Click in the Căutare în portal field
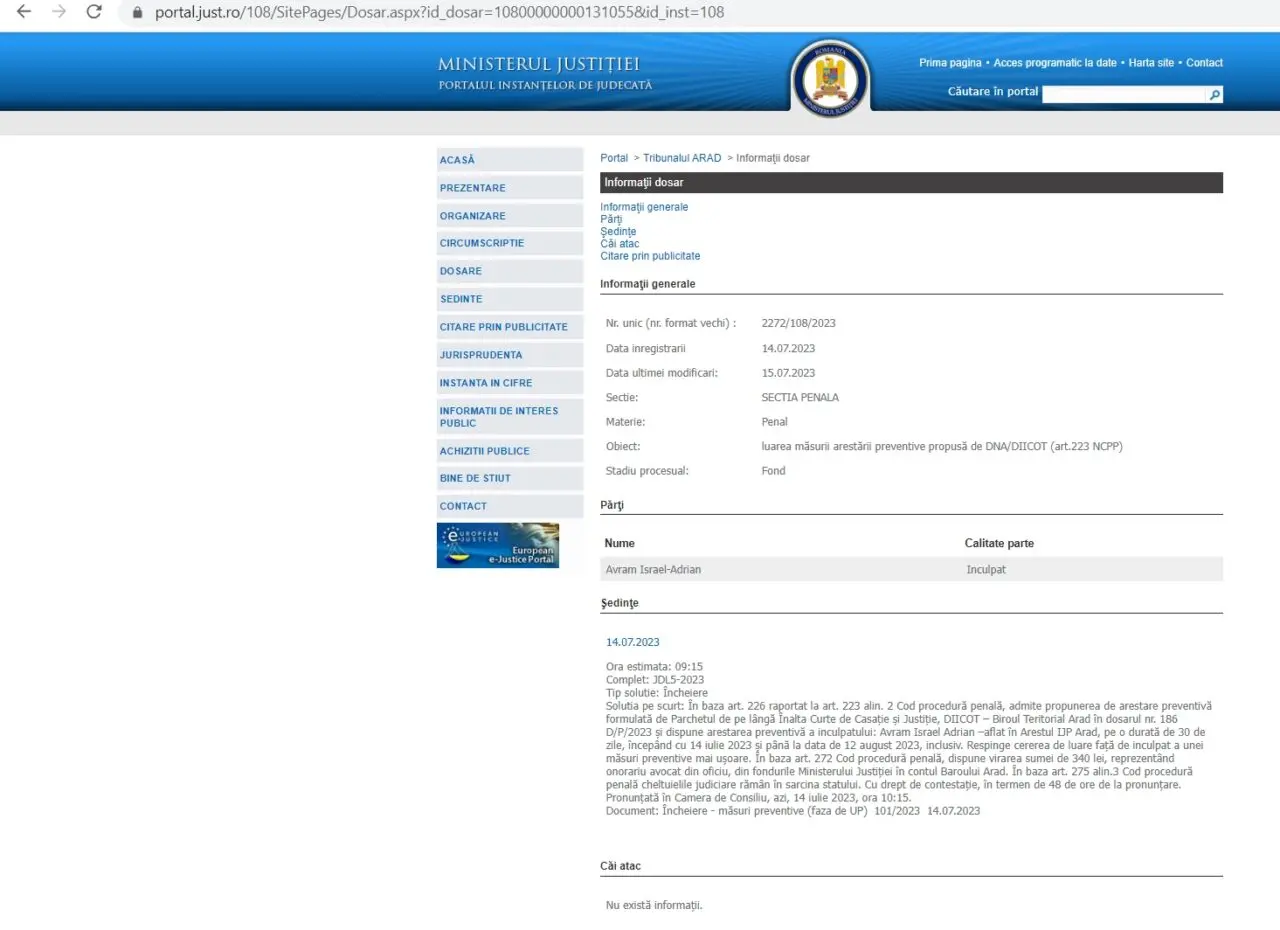Viewport: 1280px width, 930px height. point(1123,95)
